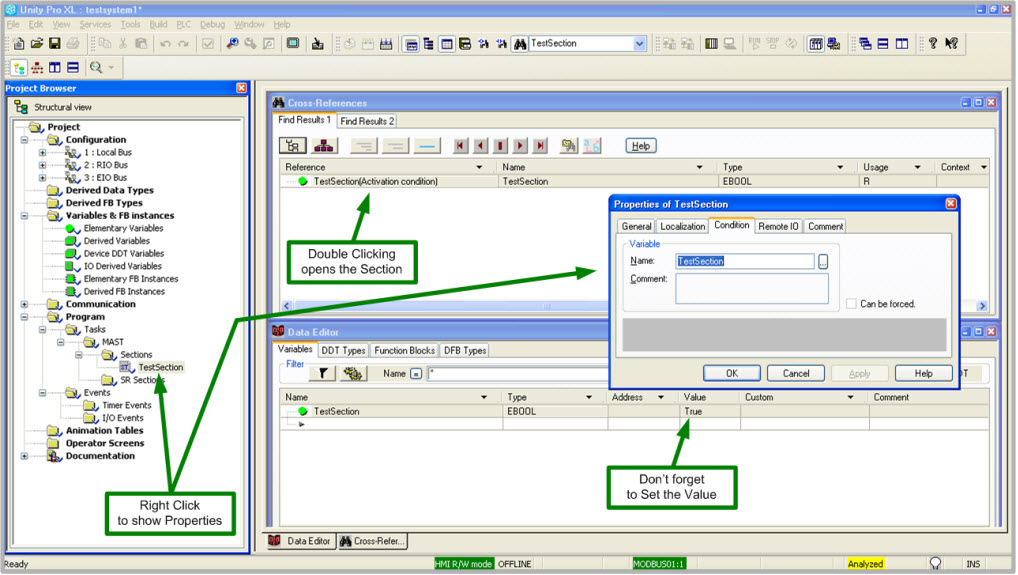Open a project with the folder icon

pyautogui.click(x=37, y=43)
